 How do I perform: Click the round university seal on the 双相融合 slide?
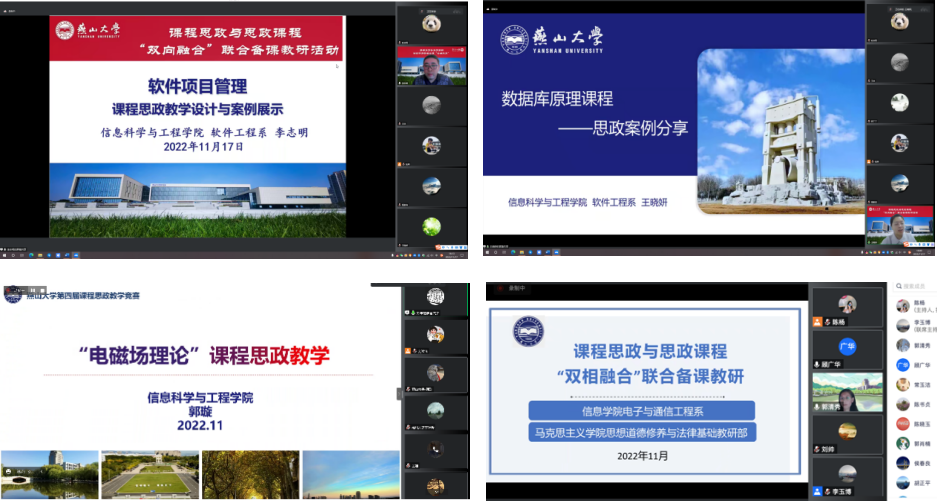coord(528,331)
